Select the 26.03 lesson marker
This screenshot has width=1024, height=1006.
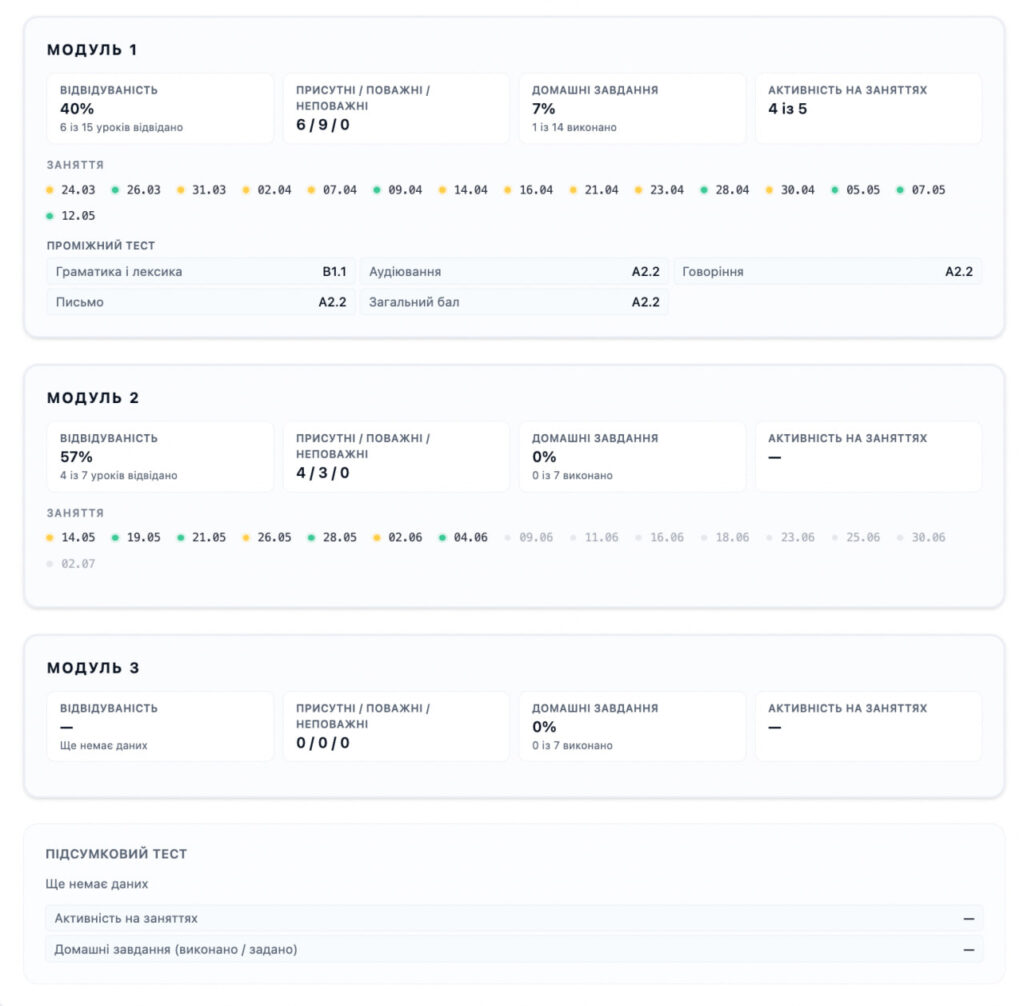coord(136,190)
